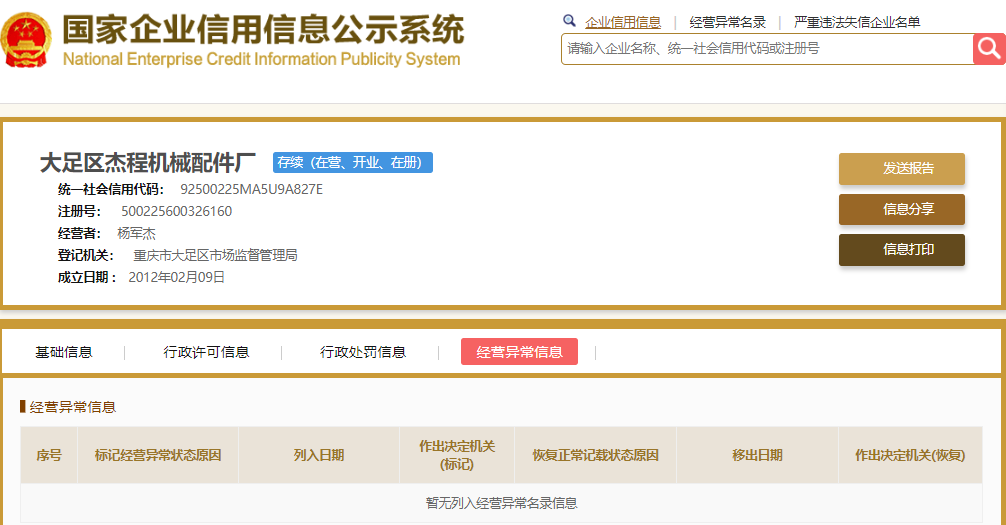This screenshot has width=1006, height=525.
Task: Click the credit code 92500225MA5U9A827E
Action: pyautogui.click(x=252, y=189)
